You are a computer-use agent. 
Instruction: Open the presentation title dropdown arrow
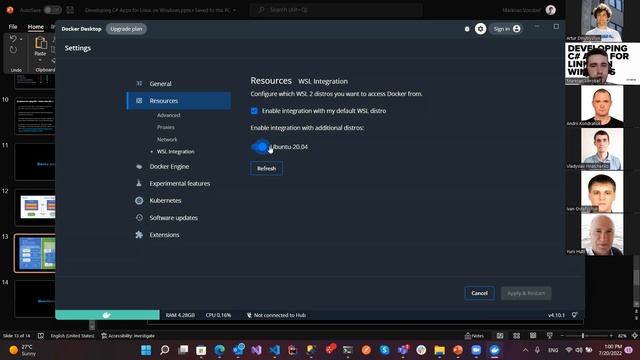pyautogui.click(x=234, y=10)
